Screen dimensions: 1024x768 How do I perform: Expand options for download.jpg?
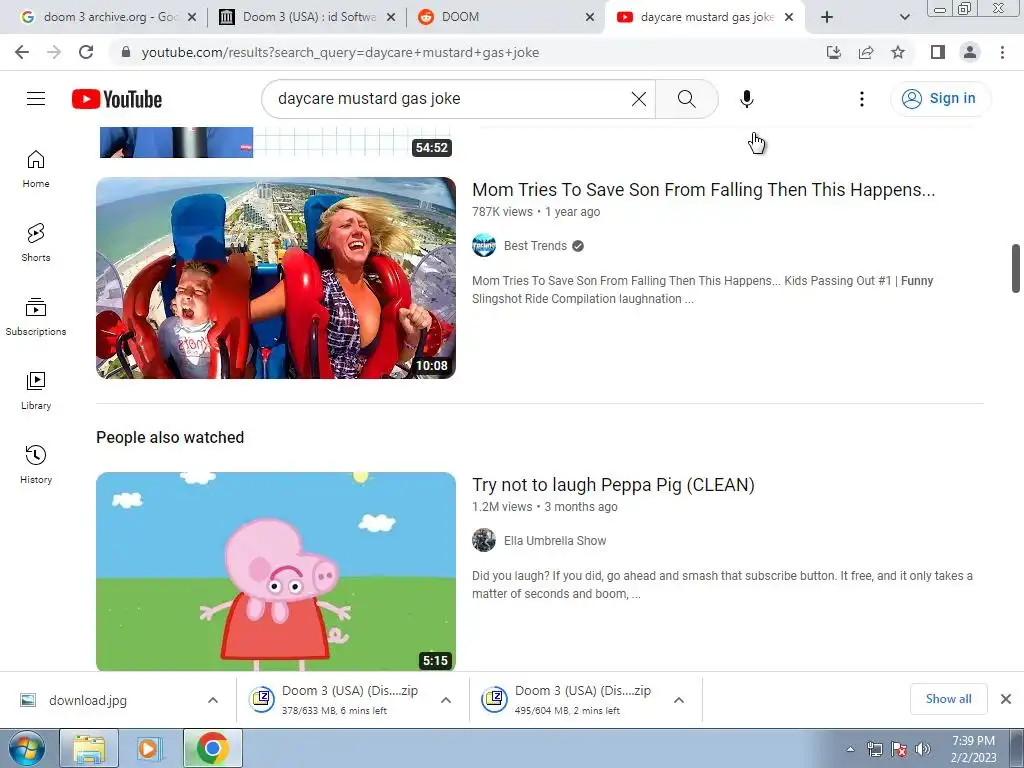[213, 700]
